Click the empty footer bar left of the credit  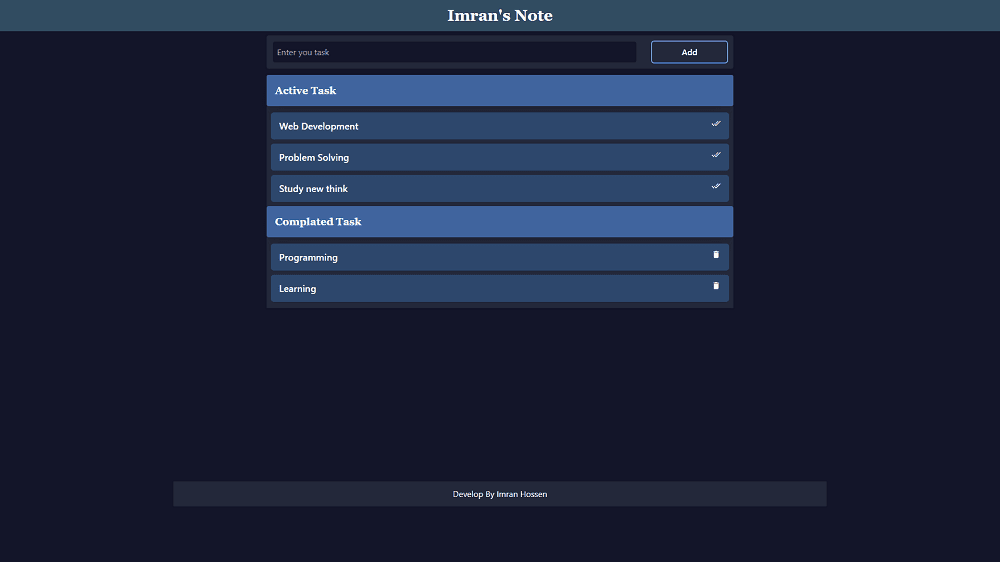[x=300, y=494]
